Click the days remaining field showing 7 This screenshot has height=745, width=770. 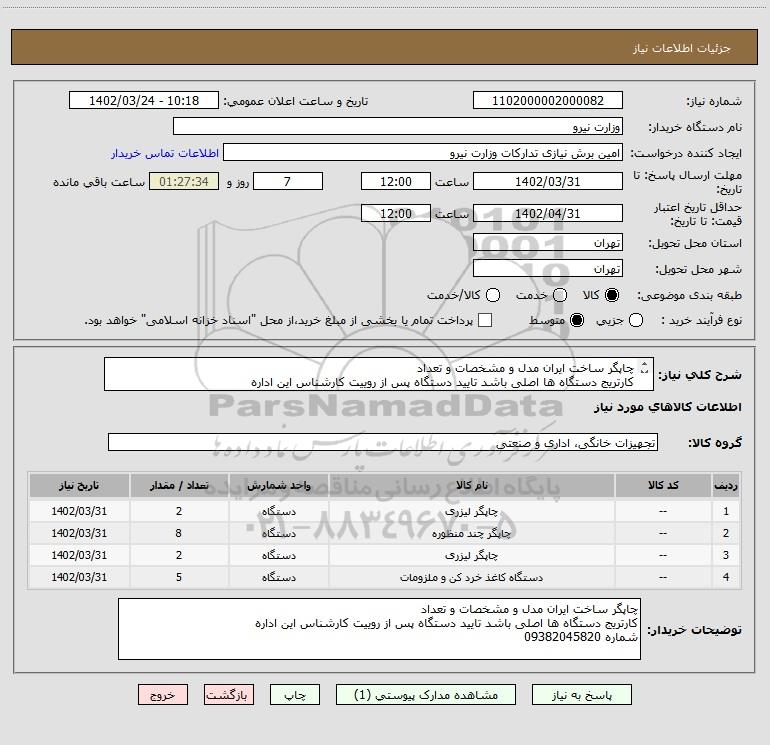click(x=288, y=181)
